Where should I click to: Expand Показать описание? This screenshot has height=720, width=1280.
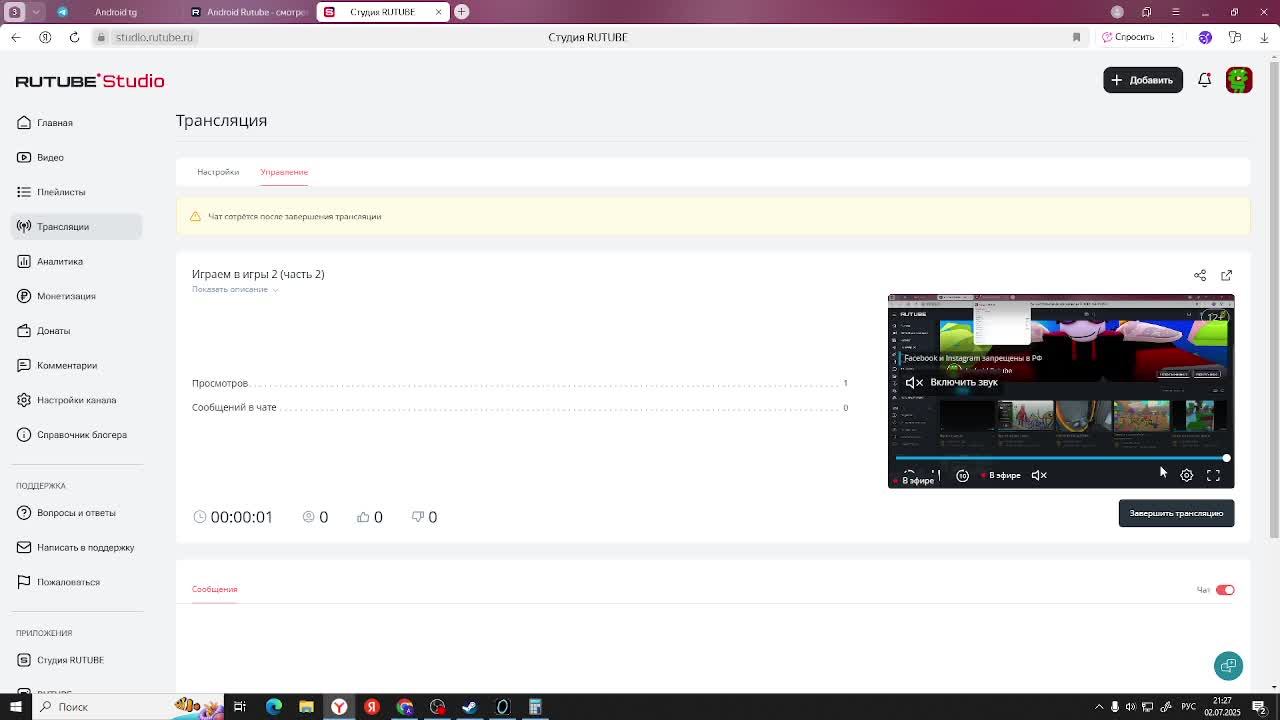(x=235, y=289)
